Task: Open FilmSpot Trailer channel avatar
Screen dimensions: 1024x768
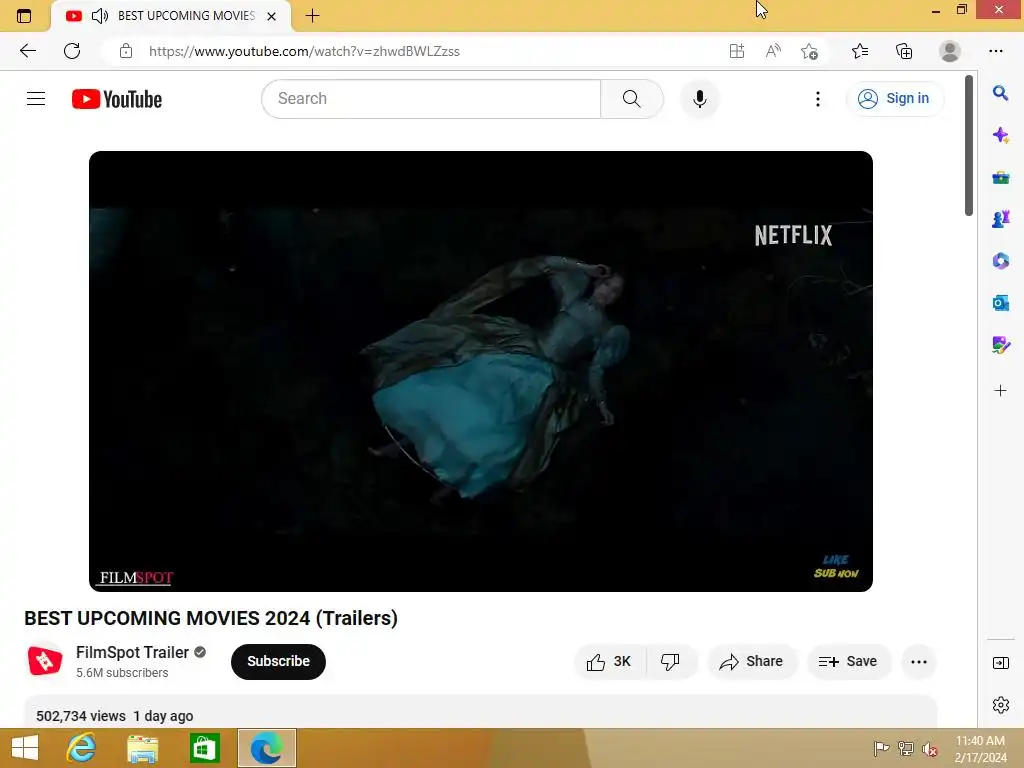Action: [45, 661]
